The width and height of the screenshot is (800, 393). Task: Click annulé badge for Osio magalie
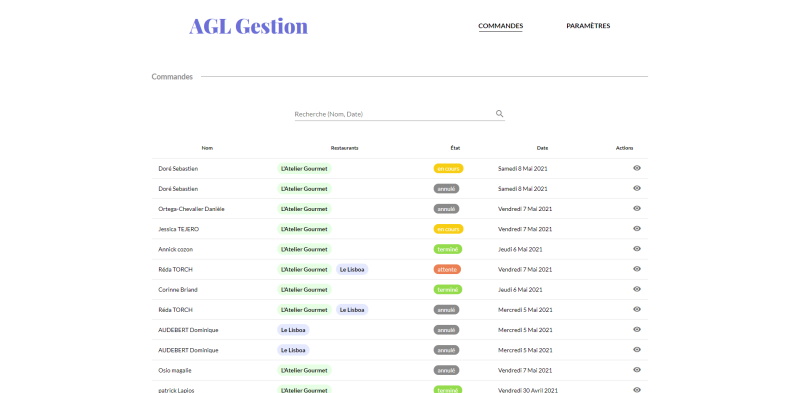coord(446,370)
